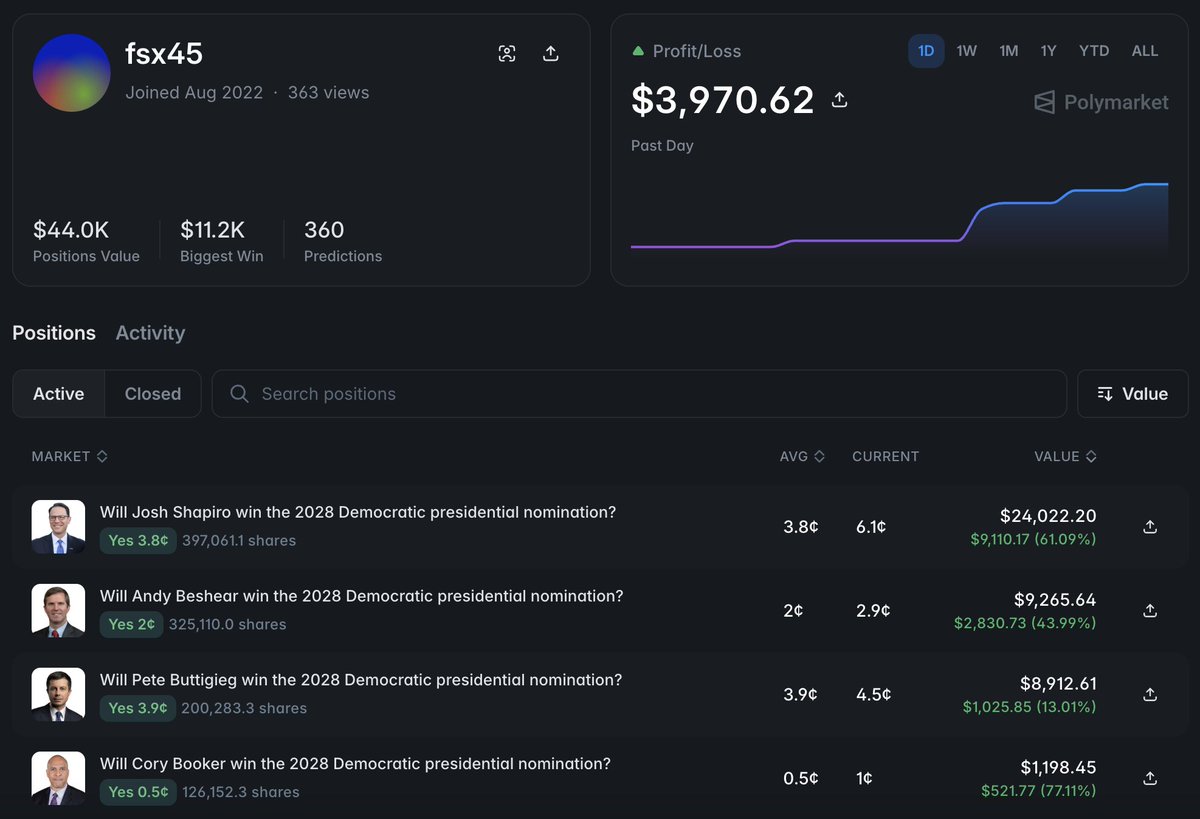
Task: Open the Cory Booker 2028 nomination market
Action: pyautogui.click(x=355, y=764)
